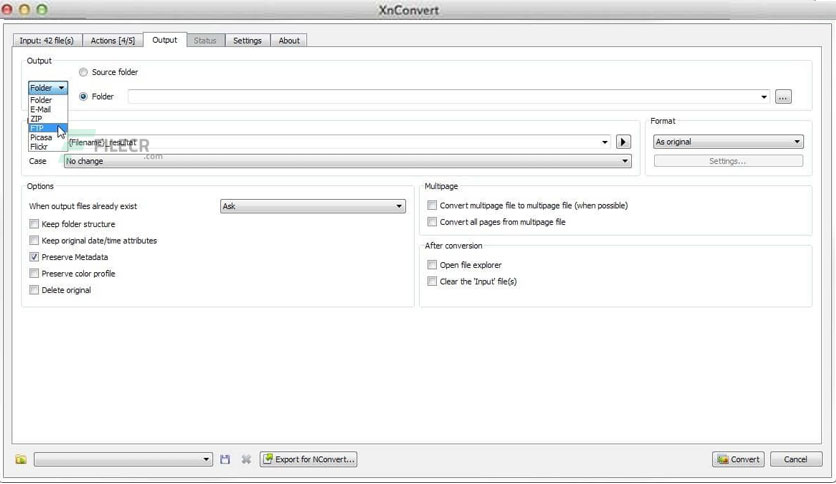Check Convert all pages from multipage file

click(432, 222)
